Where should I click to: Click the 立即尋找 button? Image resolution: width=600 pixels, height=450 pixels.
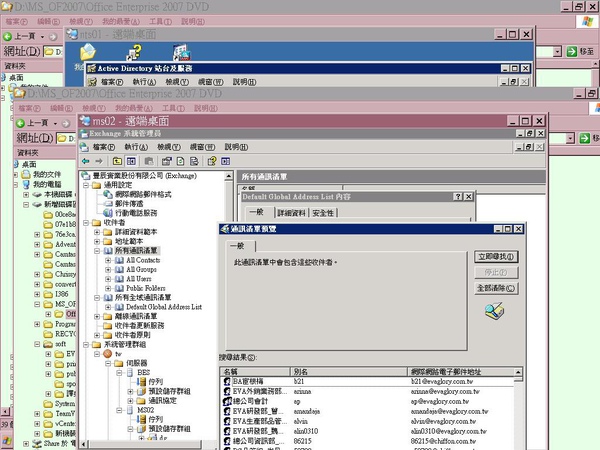click(x=496, y=256)
